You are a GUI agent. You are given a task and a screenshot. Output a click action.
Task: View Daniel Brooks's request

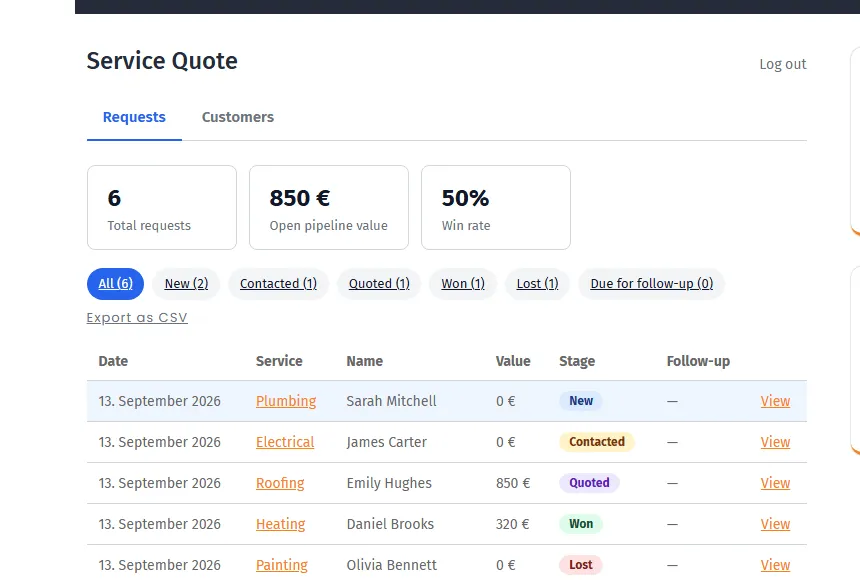[775, 525]
